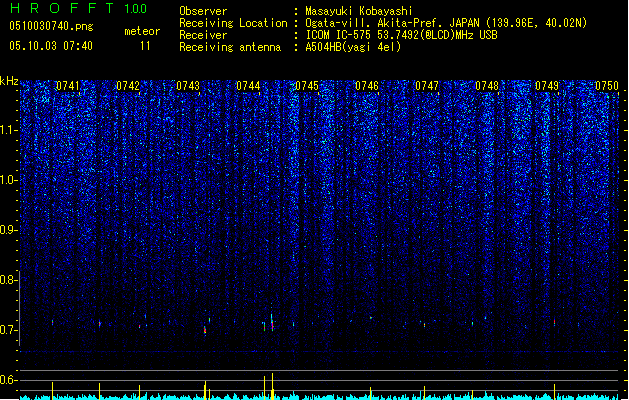The height and width of the screenshot is (400, 629).
Task: Click the 0749 time marker
Action: (x=547, y=86)
